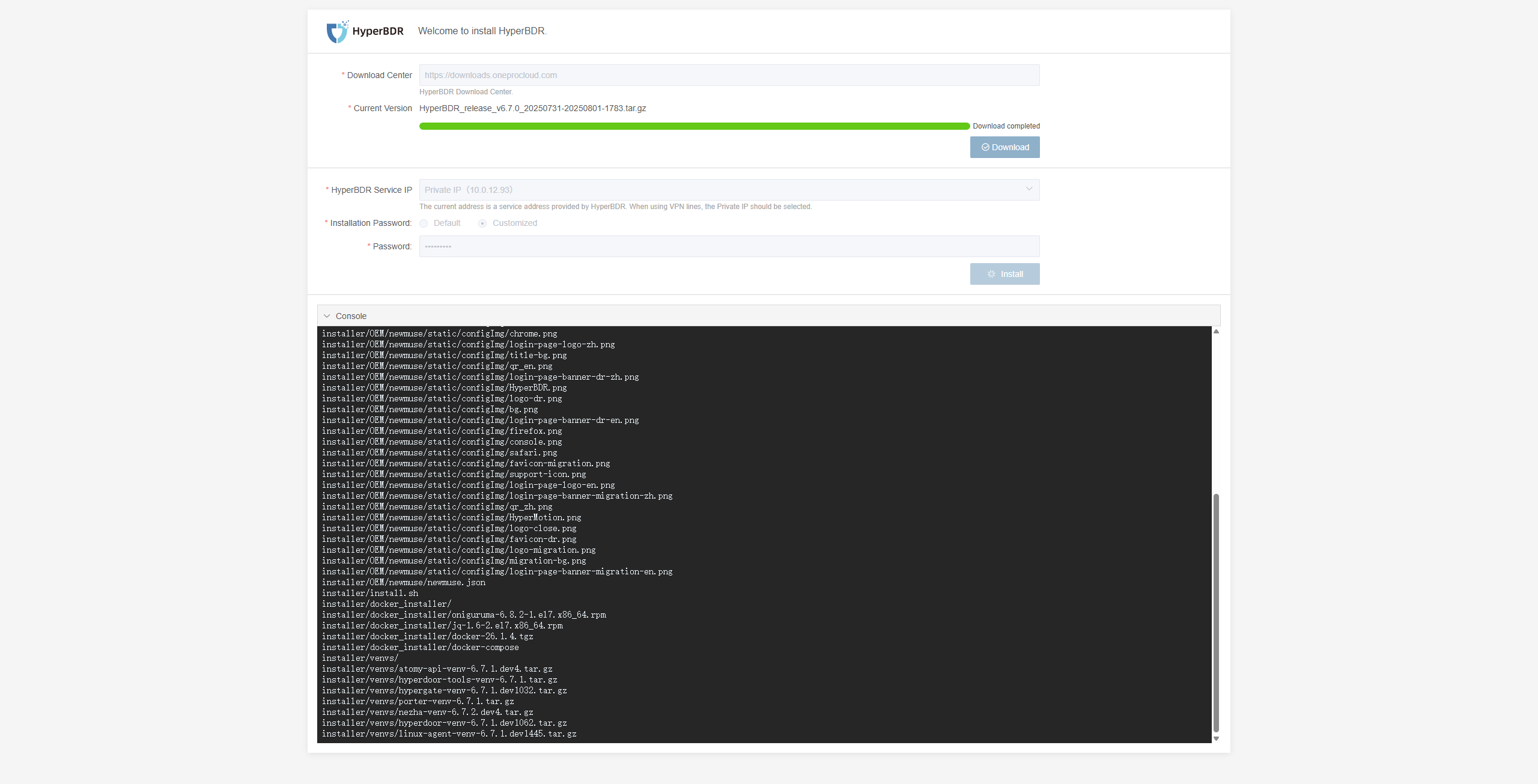Click the Install button
The width and height of the screenshot is (1538, 784).
pos(1005,274)
